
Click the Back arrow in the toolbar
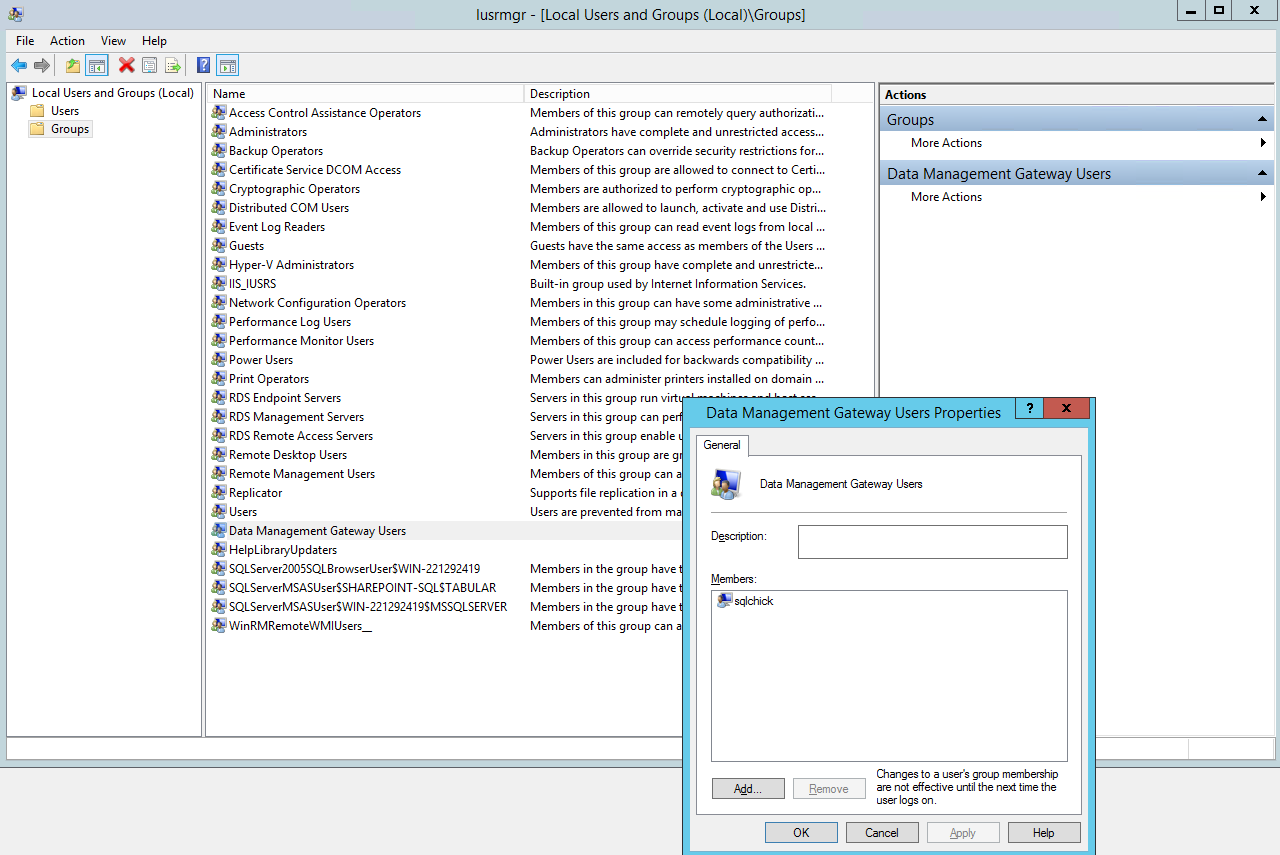click(19, 66)
